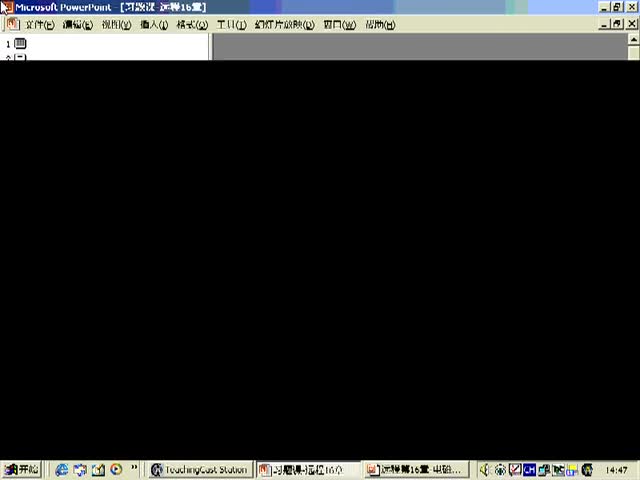
Task: Open the 帮助(H) menu
Action: click(380, 25)
